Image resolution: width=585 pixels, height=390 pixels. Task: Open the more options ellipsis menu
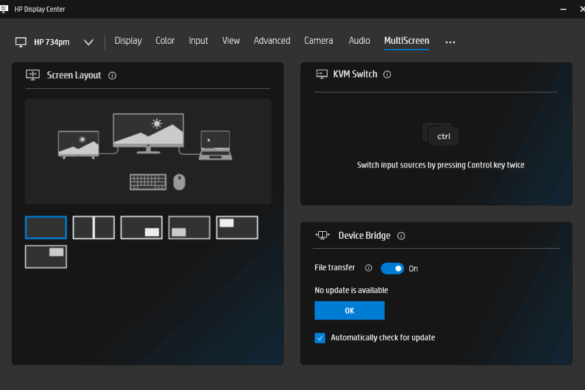coord(450,42)
